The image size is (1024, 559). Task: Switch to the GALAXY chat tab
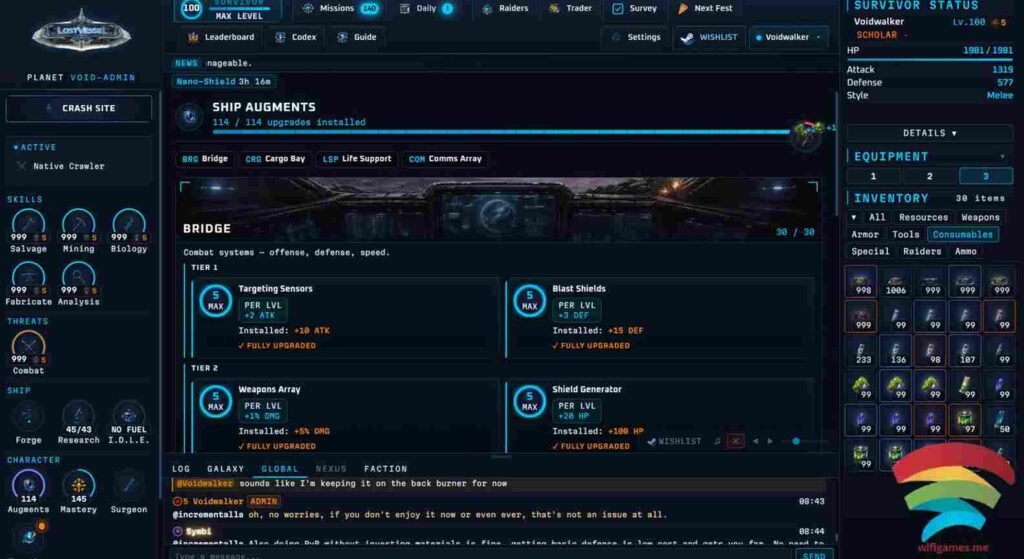[225, 469]
